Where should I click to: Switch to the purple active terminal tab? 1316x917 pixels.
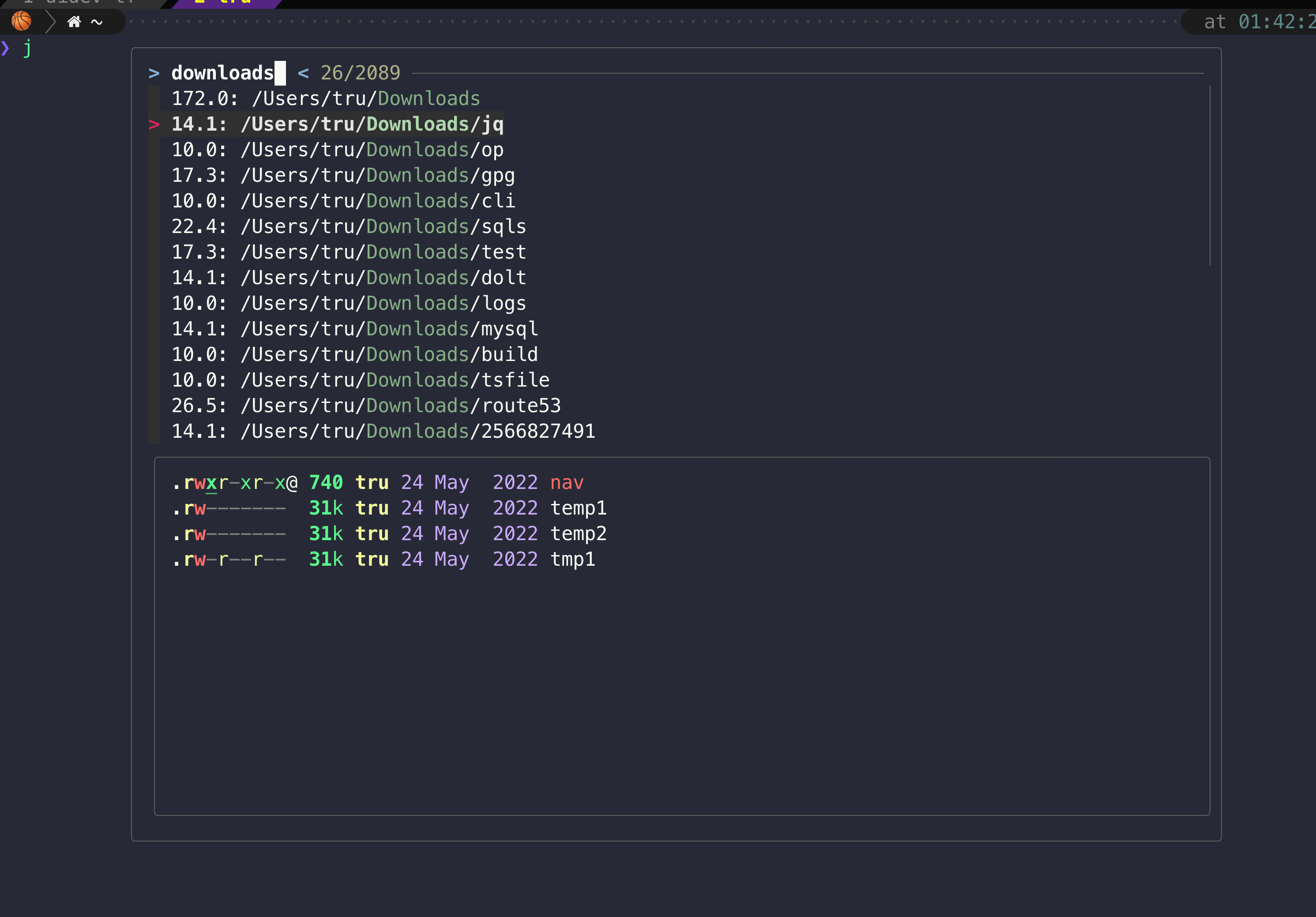pos(226,4)
